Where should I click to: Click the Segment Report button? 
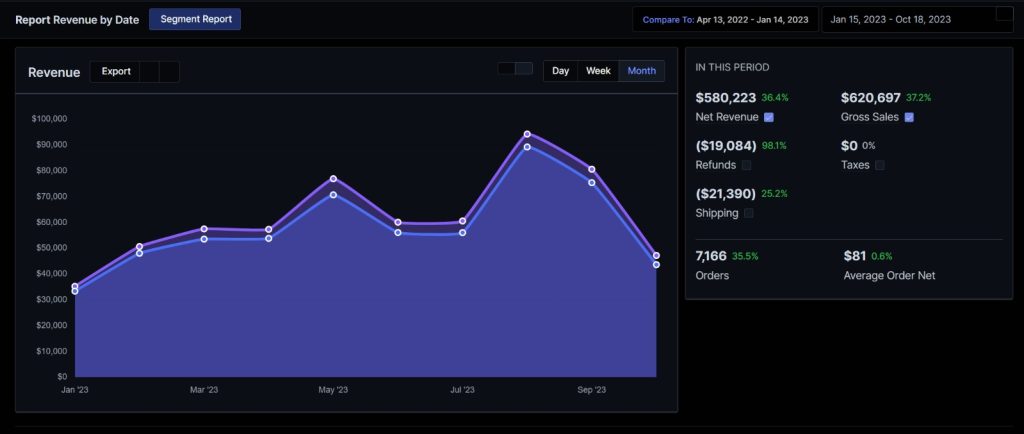pyautogui.click(x=195, y=19)
